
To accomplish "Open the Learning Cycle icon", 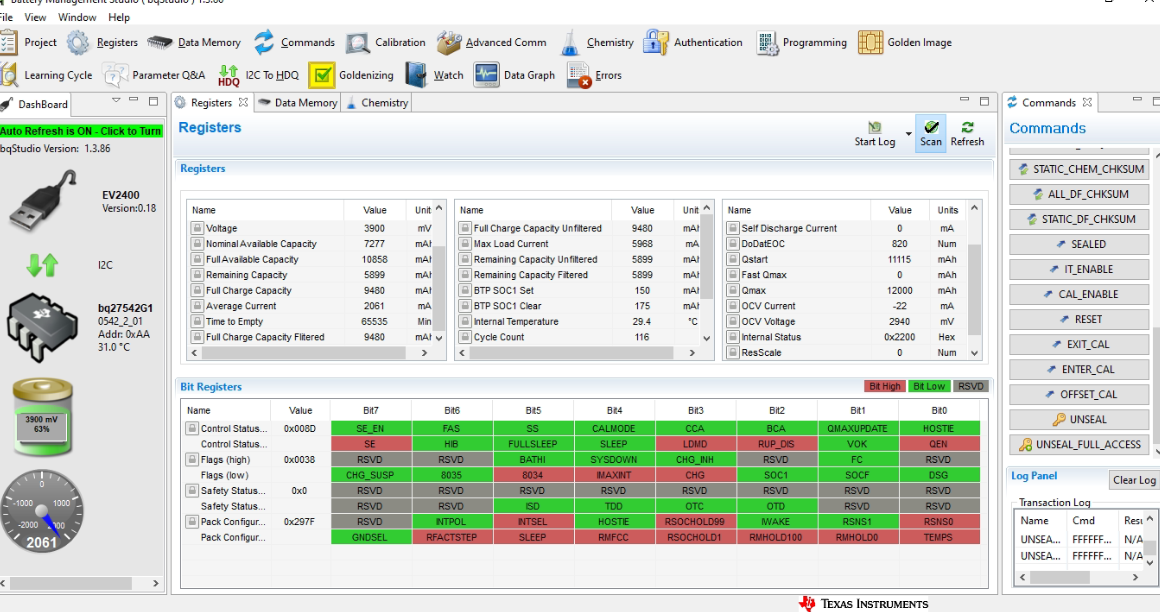I will (x=9, y=75).
